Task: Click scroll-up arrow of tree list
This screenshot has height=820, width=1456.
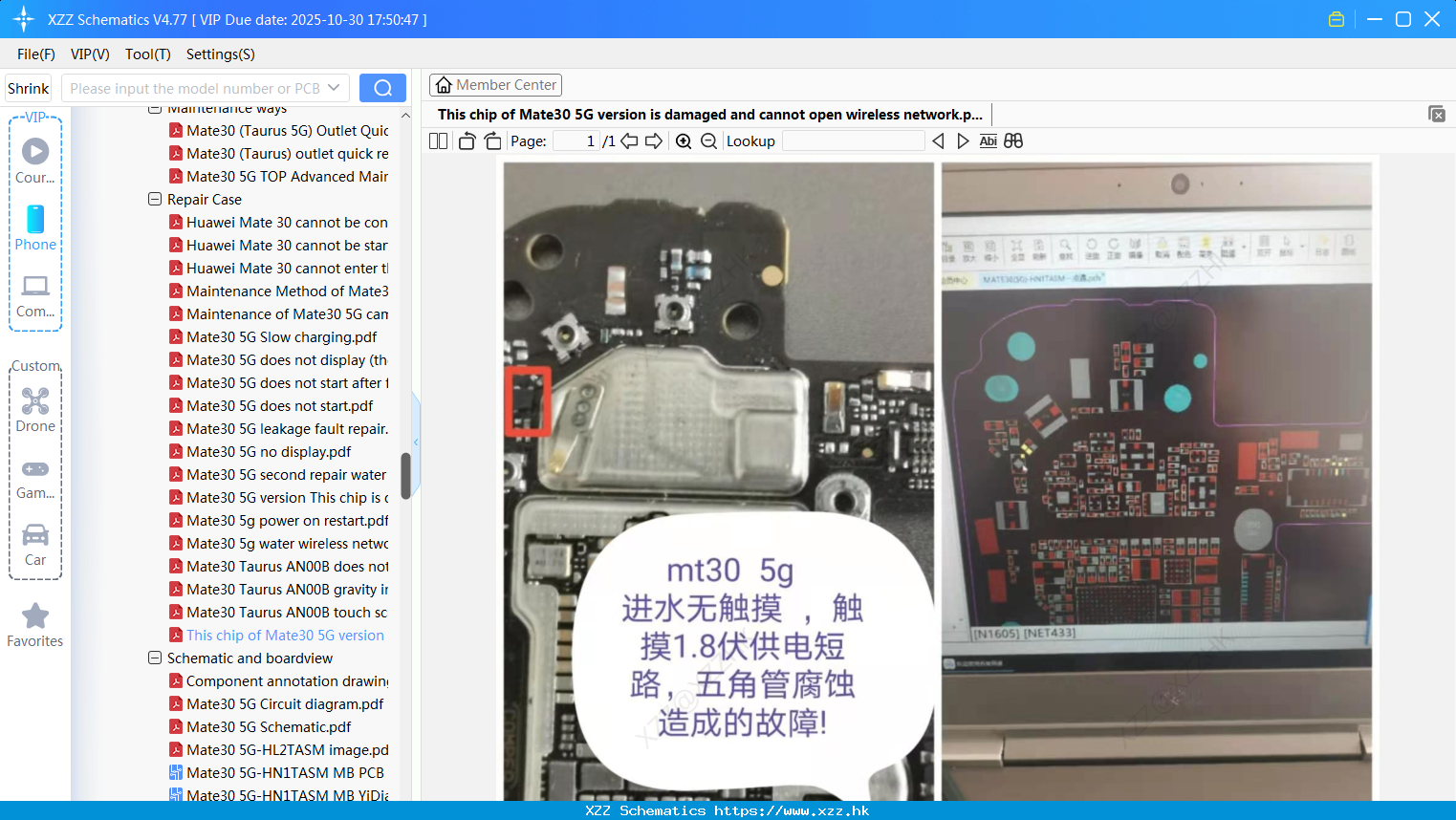Action: tap(405, 116)
